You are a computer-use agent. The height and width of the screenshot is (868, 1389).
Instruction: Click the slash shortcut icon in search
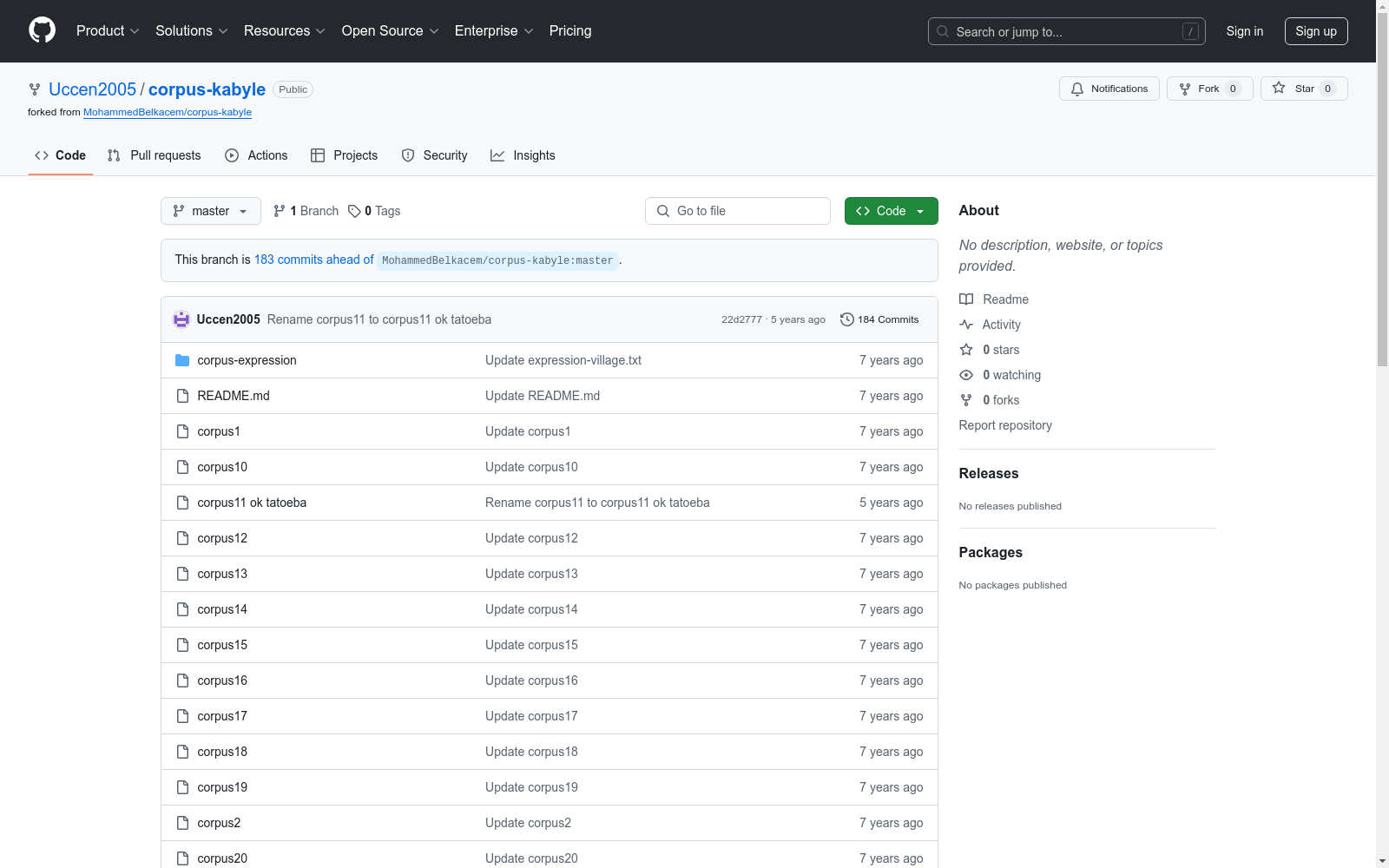(1190, 31)
